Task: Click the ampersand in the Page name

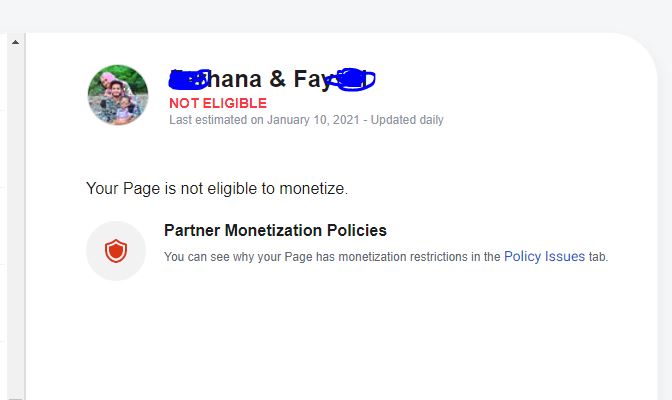Action: 277,79
